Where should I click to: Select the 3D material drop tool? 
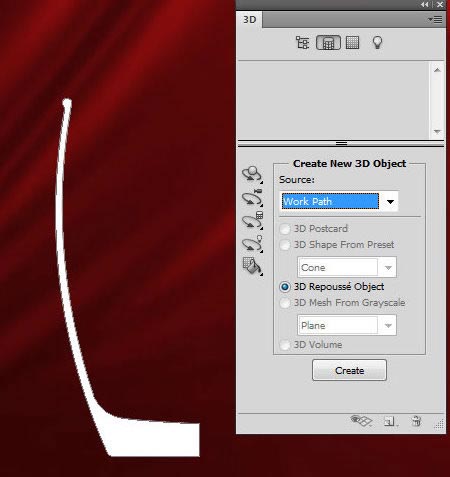252,266
